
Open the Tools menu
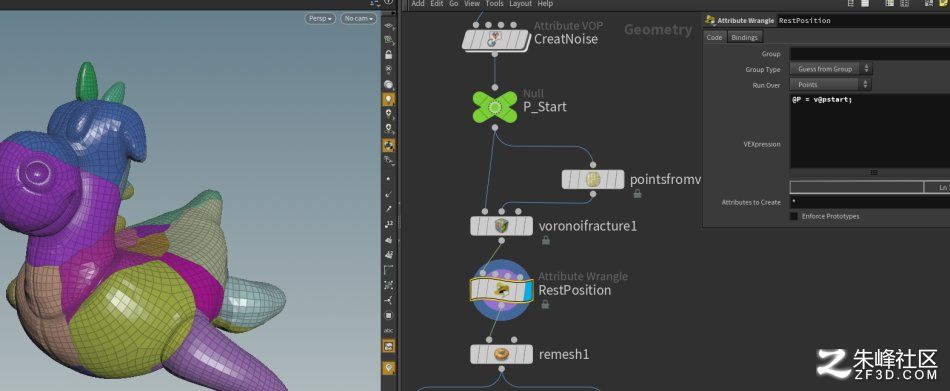pos(494,4)
